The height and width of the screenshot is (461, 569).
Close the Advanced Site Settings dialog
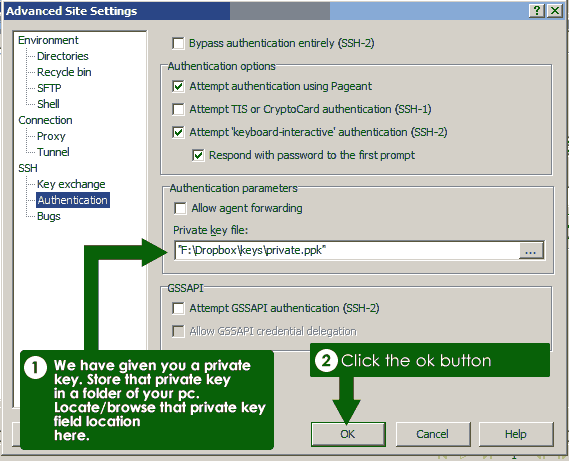(555, 11)
